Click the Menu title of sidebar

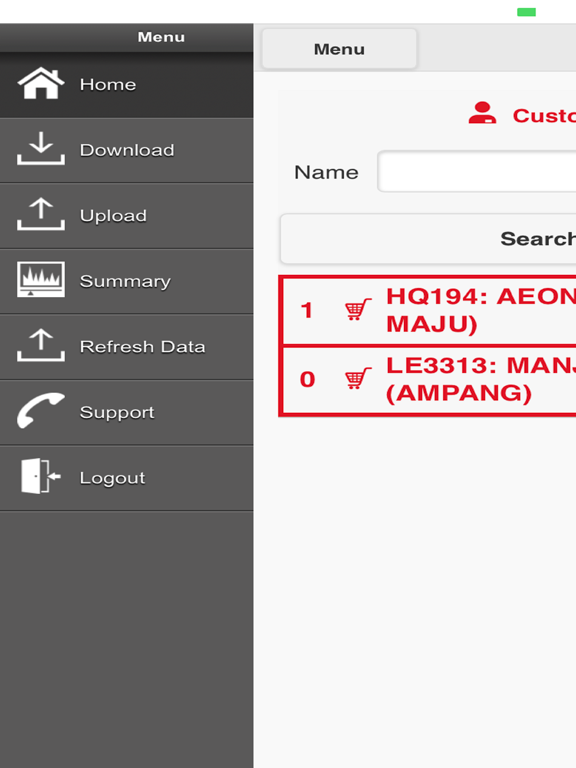[161, 37]
